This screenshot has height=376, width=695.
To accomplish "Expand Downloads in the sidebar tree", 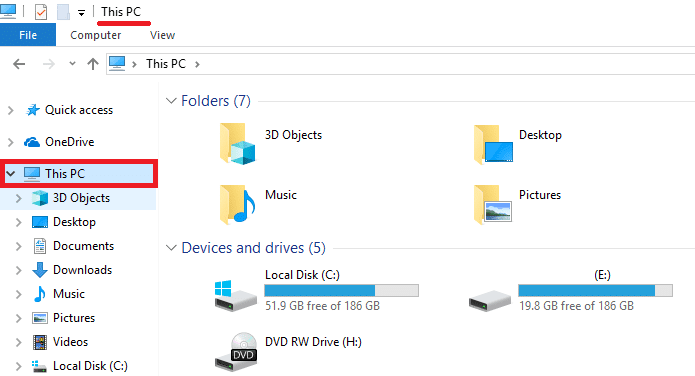I will pos(19,270).
